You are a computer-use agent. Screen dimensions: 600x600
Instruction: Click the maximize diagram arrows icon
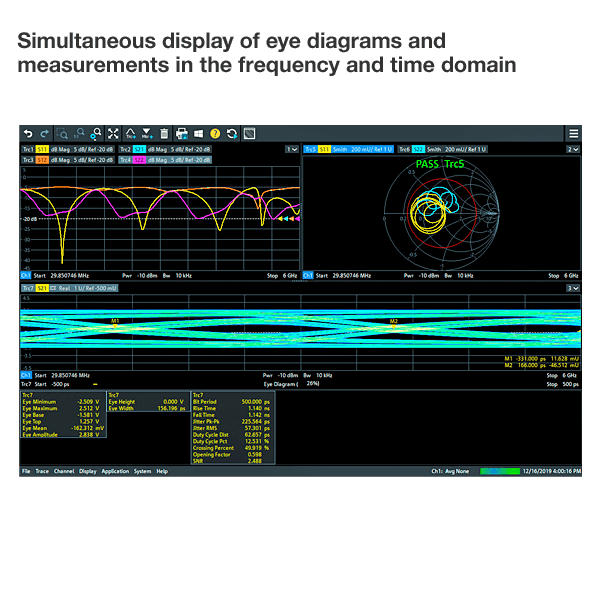tap(113, 134)
